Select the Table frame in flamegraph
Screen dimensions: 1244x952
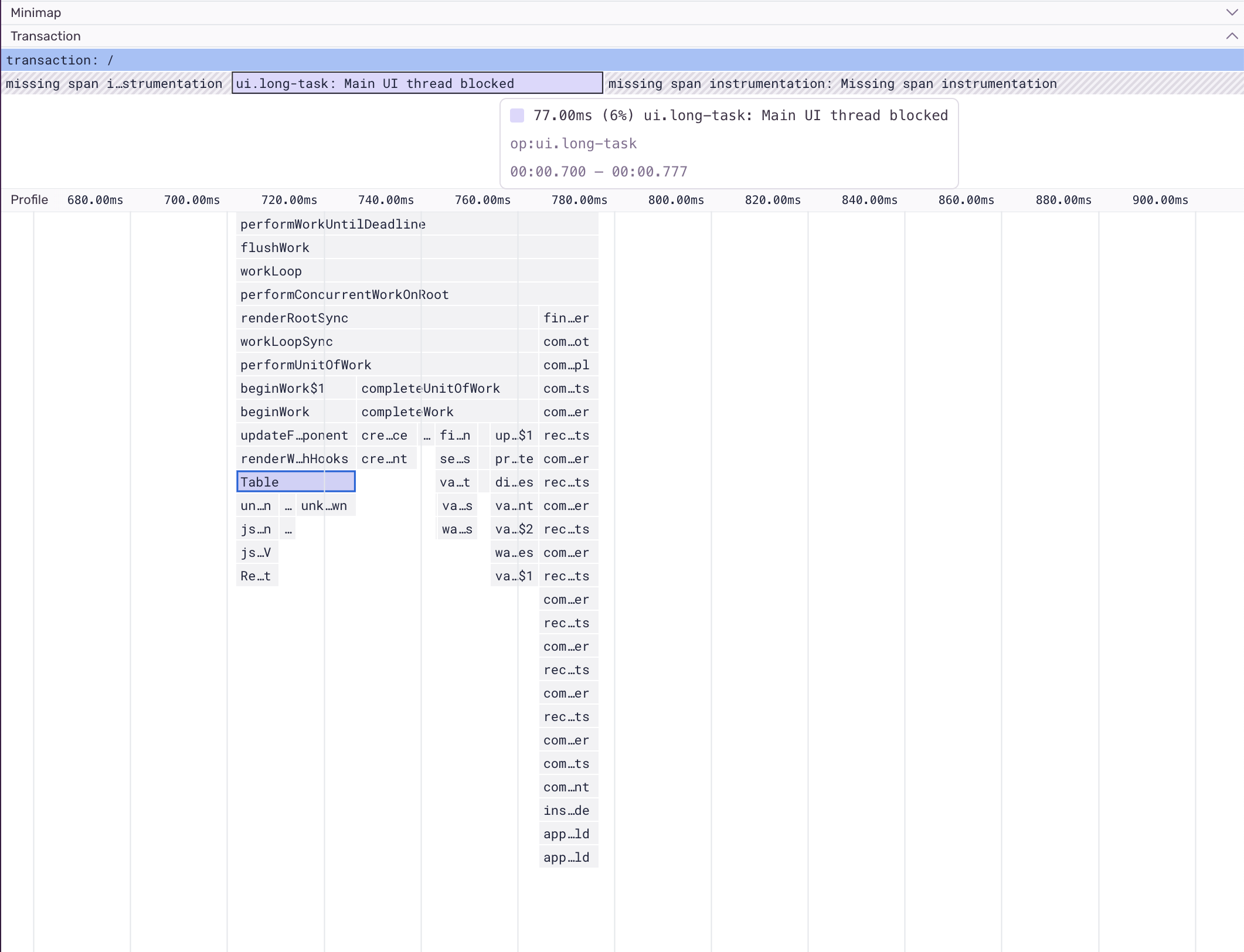295,482
